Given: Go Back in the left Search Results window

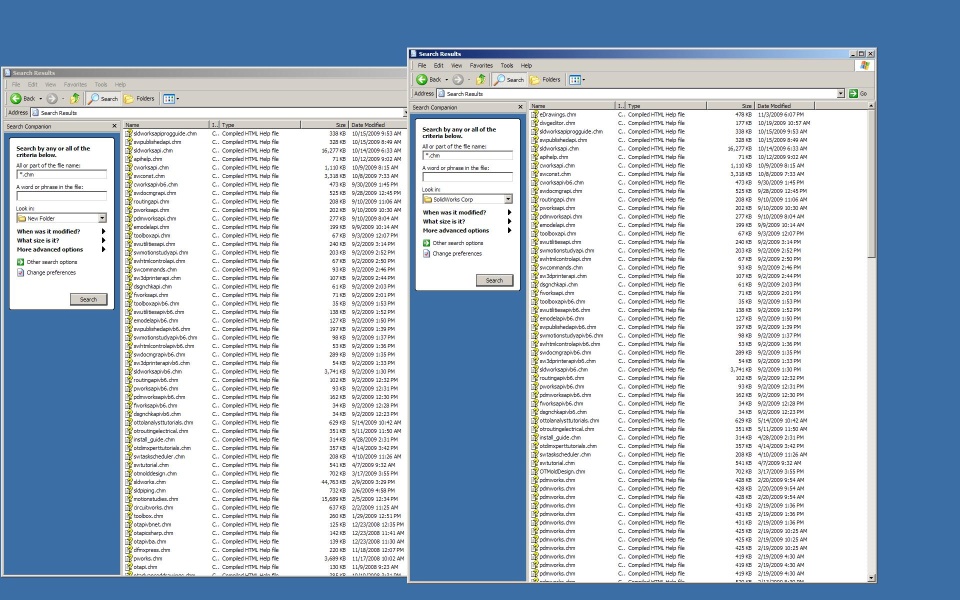Looking at the screenshot, I should pos(23,99).
